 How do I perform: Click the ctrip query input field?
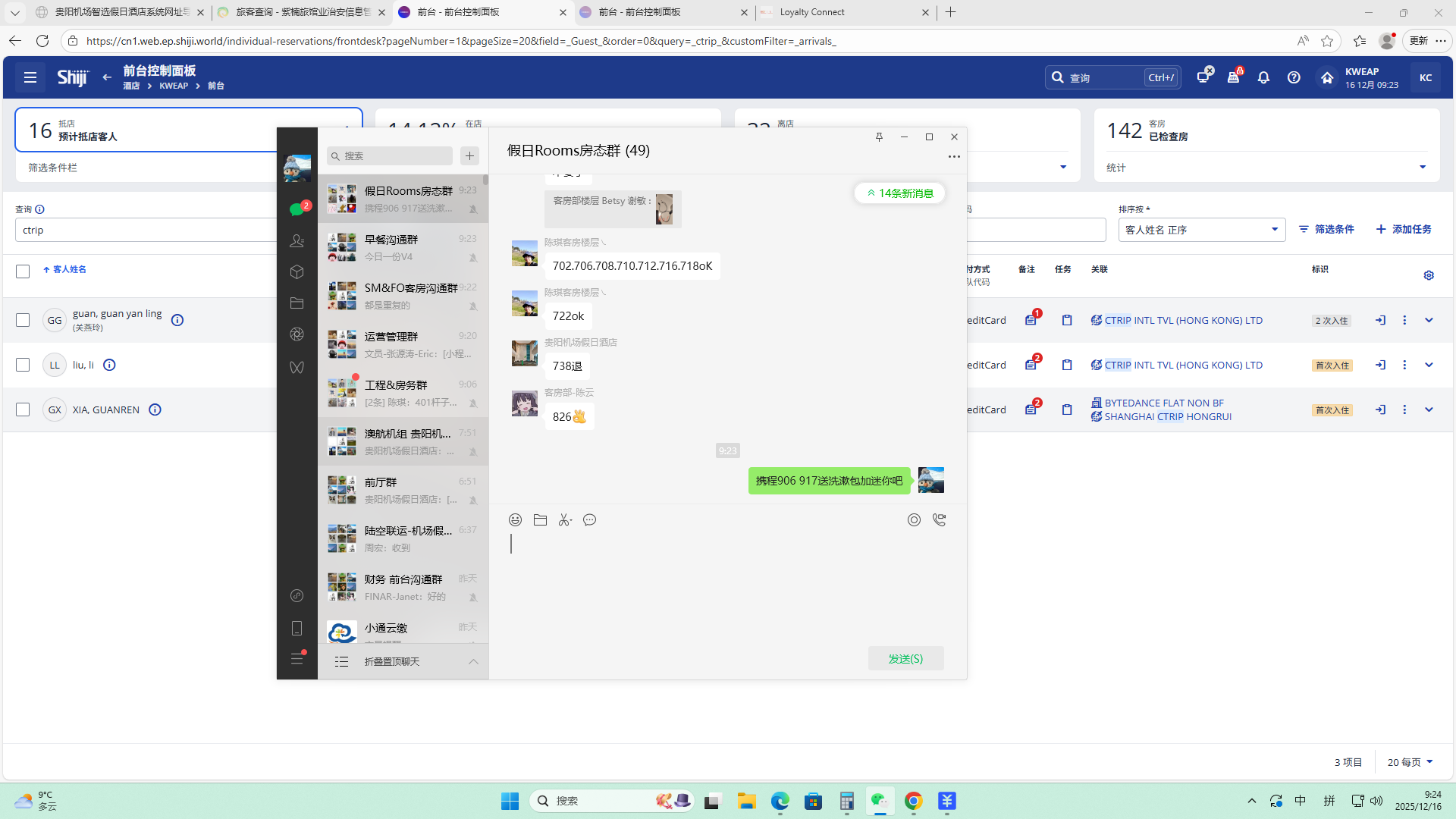144,230
